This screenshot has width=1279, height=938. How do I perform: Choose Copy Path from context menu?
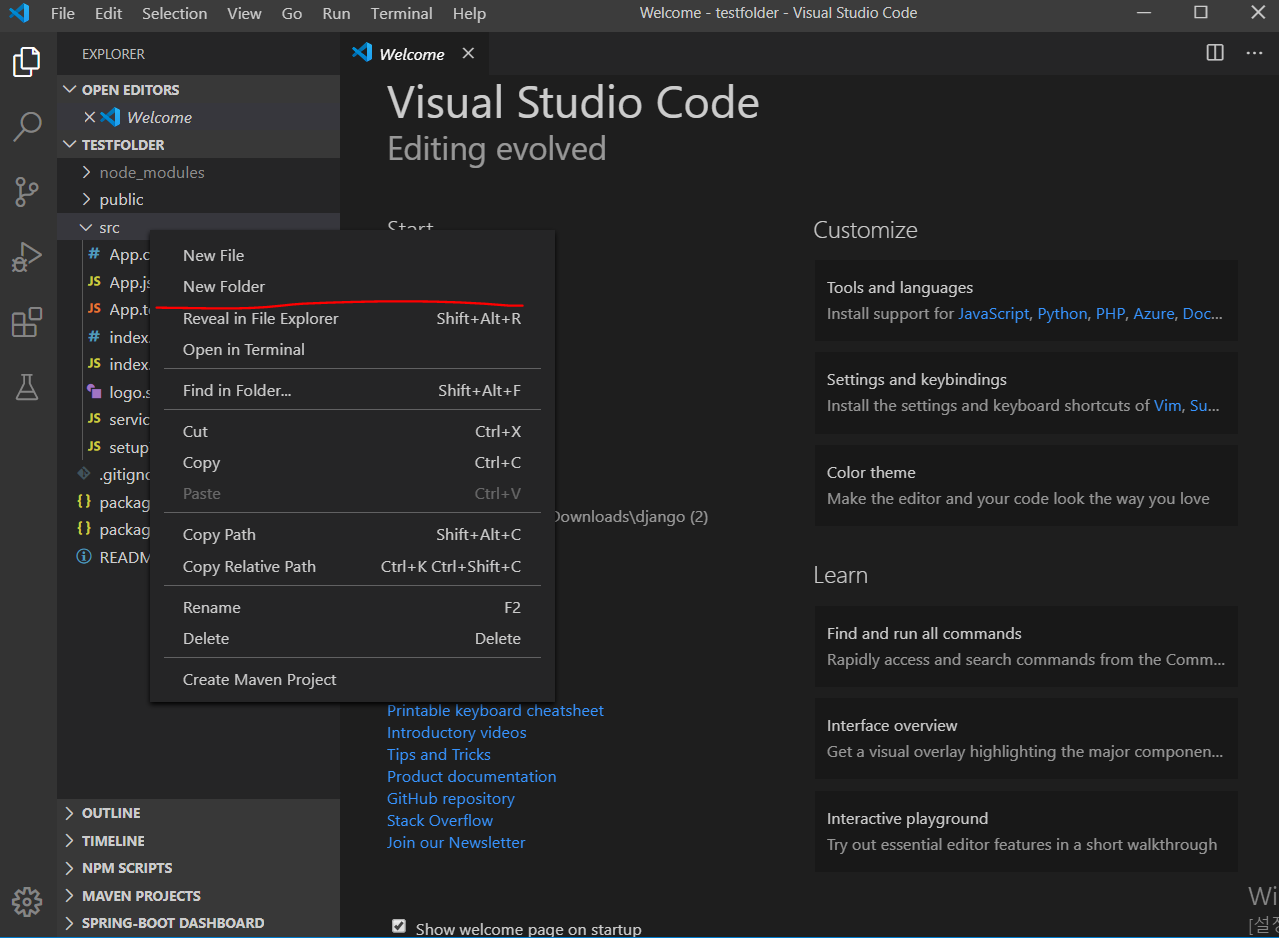[352, 534]
